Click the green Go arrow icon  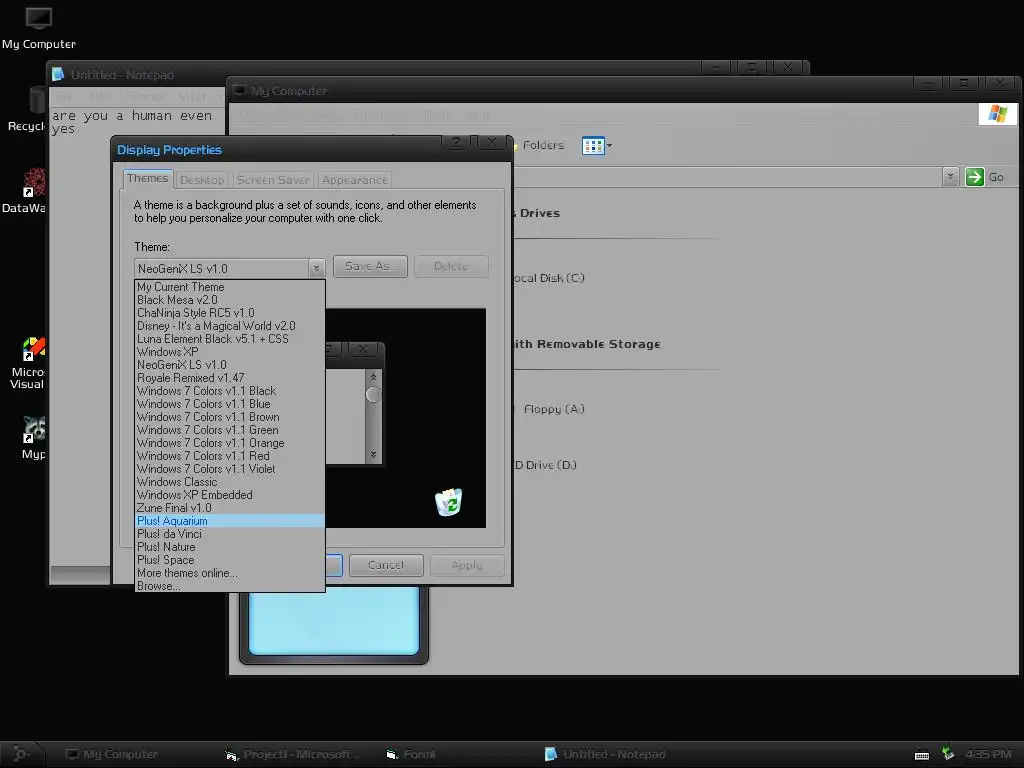coord(974,177)
